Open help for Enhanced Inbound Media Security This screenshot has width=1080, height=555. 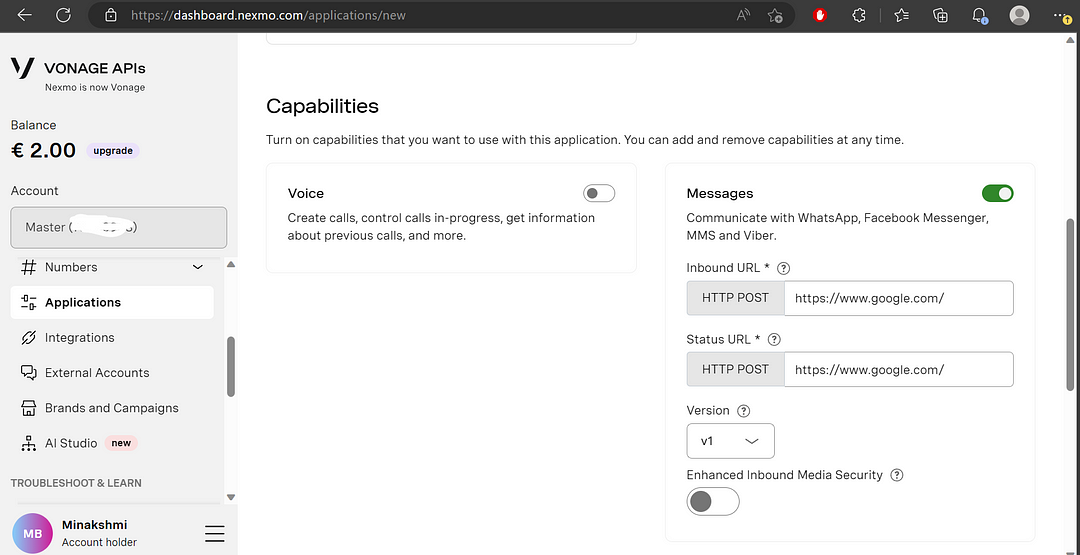(x=897, y=475)
